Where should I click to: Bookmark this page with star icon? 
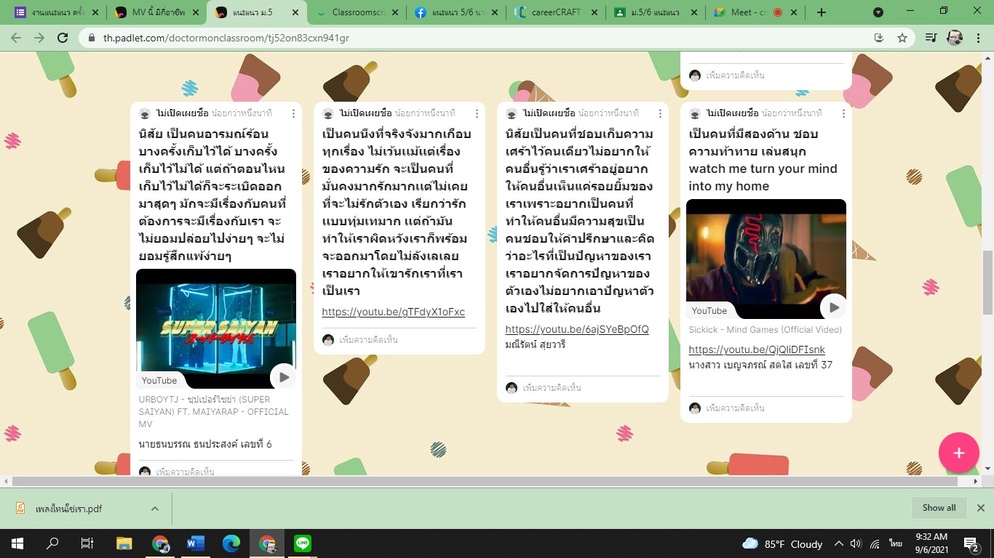tap(902, 38)
